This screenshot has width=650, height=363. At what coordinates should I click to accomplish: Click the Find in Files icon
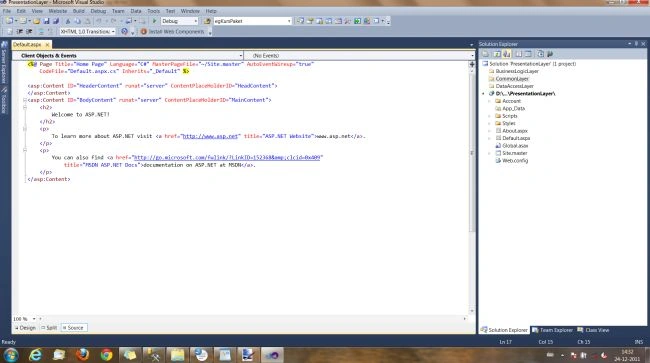point(207,21)
